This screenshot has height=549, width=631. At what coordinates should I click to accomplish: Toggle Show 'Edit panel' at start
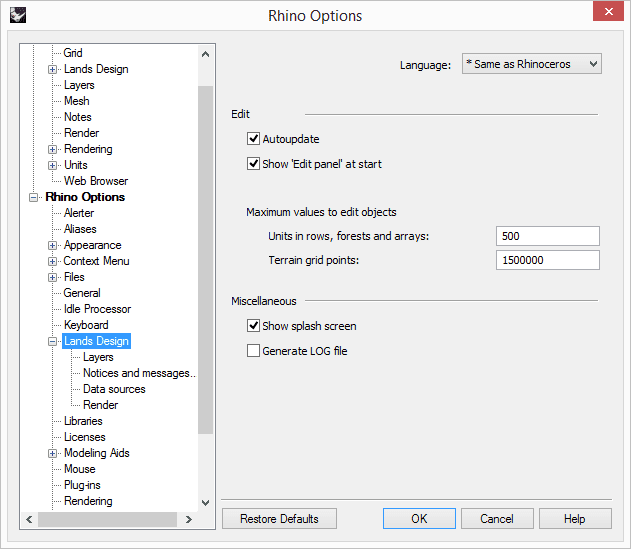[x=254, y=164]
